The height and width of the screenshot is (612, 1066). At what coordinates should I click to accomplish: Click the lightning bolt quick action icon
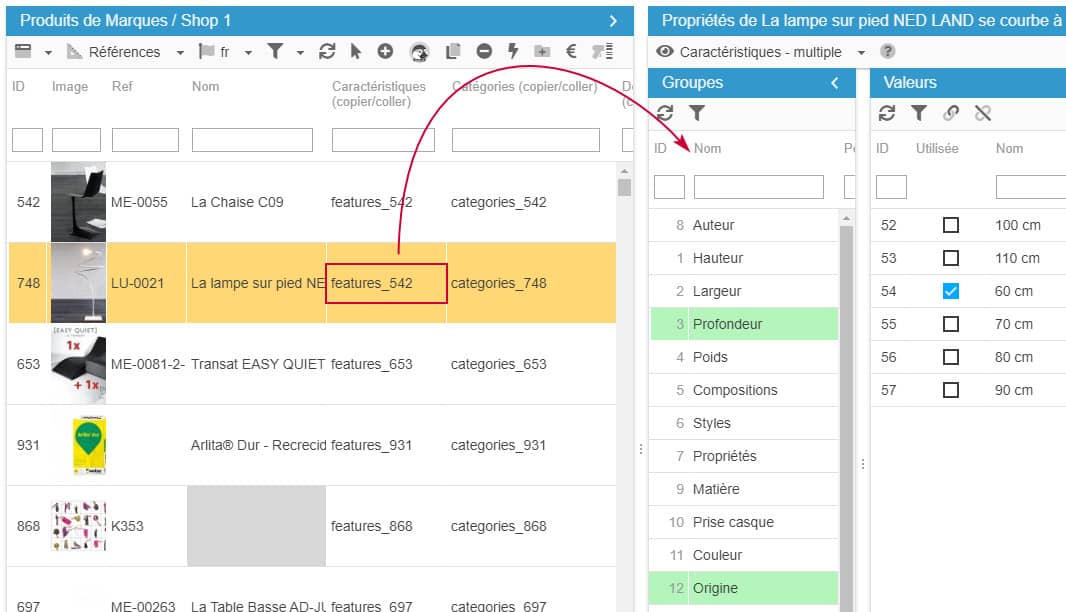pos(513,52)
